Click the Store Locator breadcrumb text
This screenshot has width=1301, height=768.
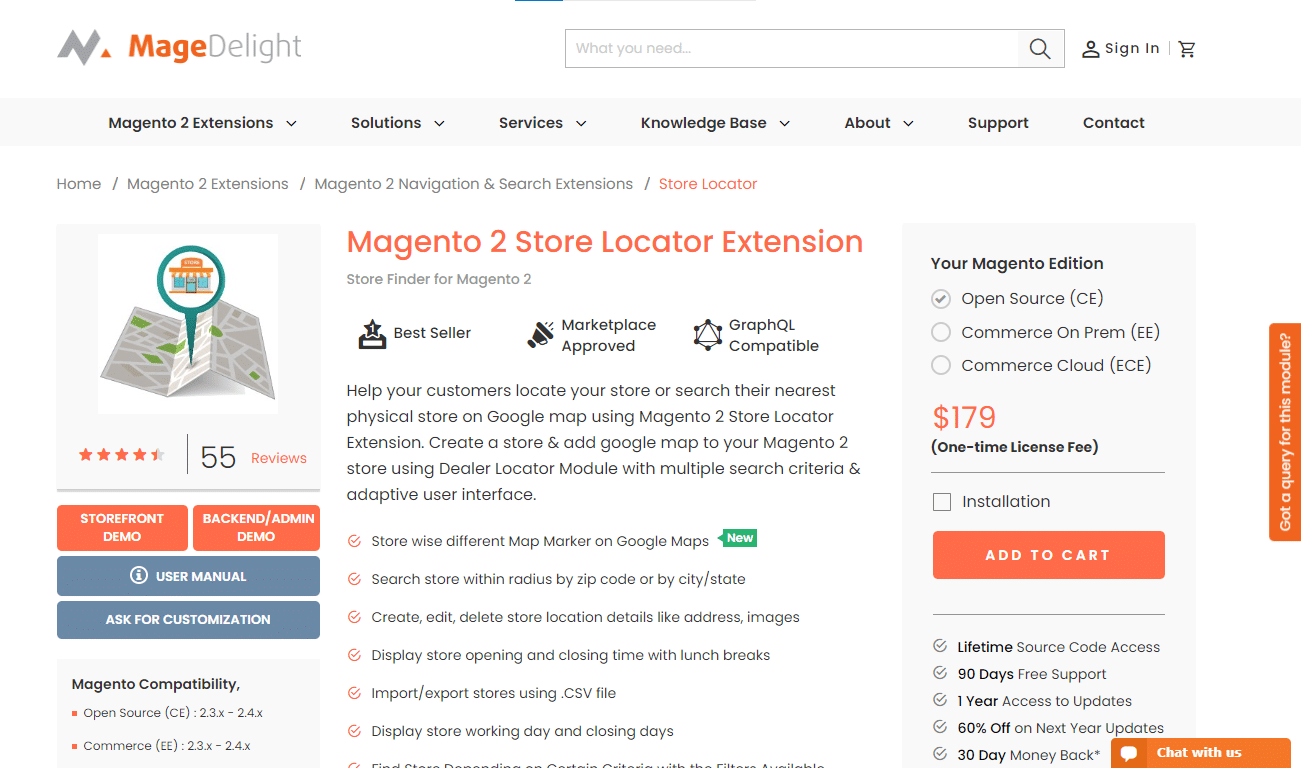708,184
